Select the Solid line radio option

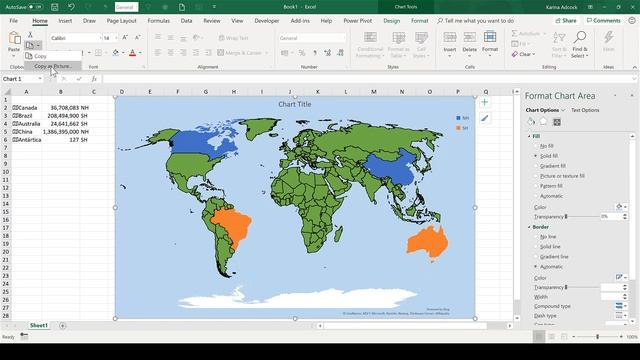[536, 247]
